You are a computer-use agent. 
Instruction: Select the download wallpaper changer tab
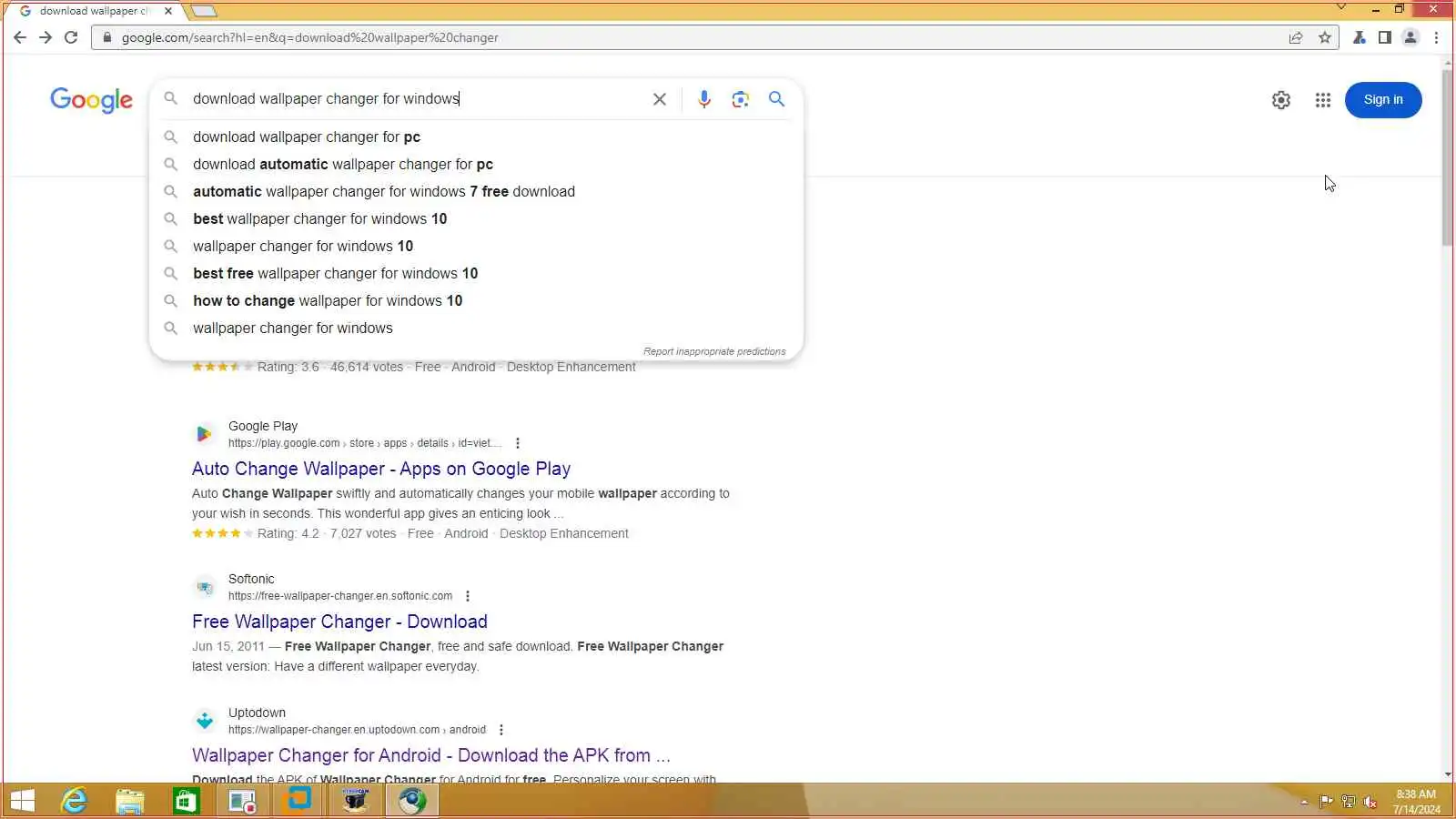click(95, 11)
